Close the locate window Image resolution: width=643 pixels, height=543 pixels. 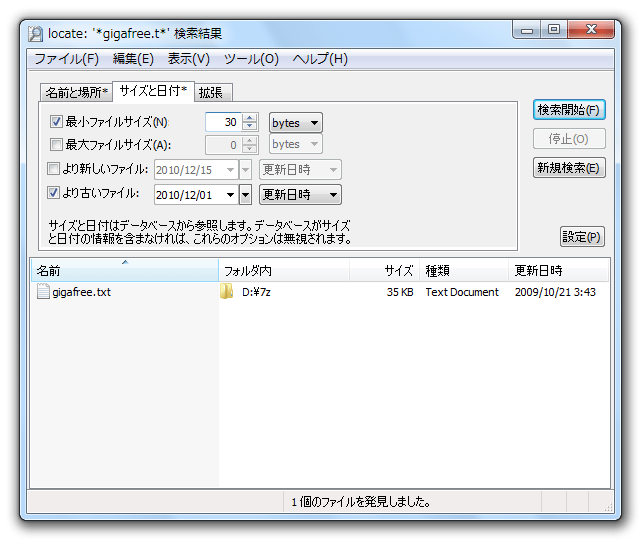click(x=591, y=30)
